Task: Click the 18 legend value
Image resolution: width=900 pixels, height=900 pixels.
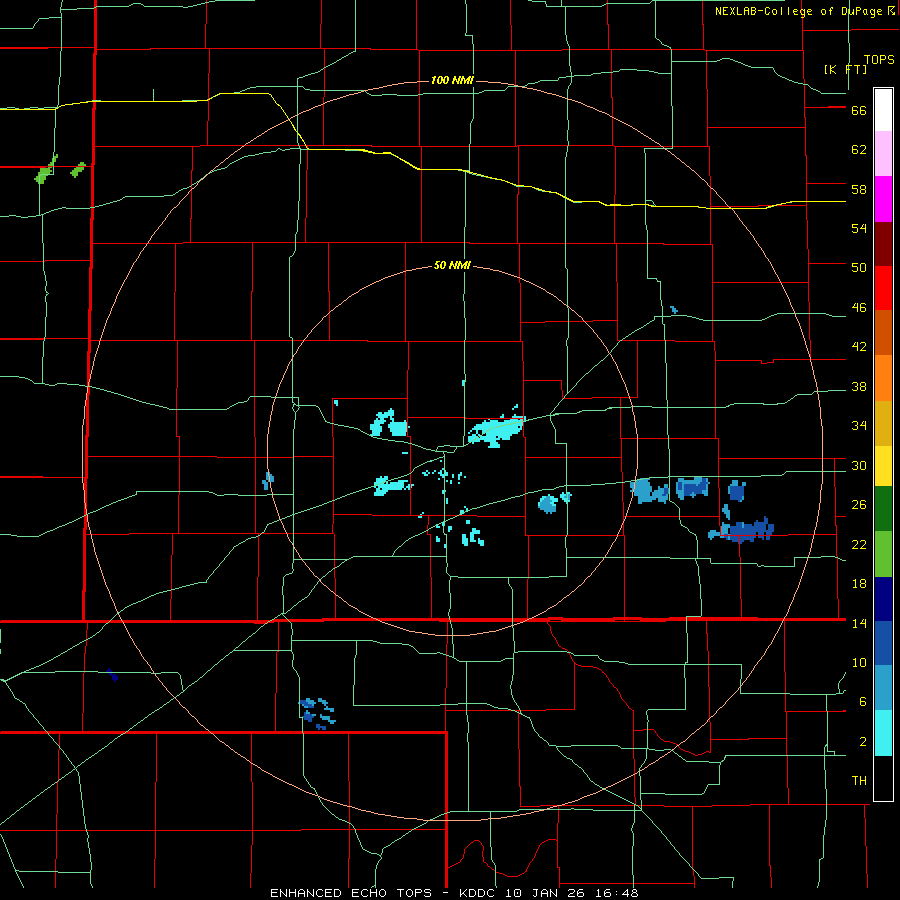Action: (x=859, y=584)
